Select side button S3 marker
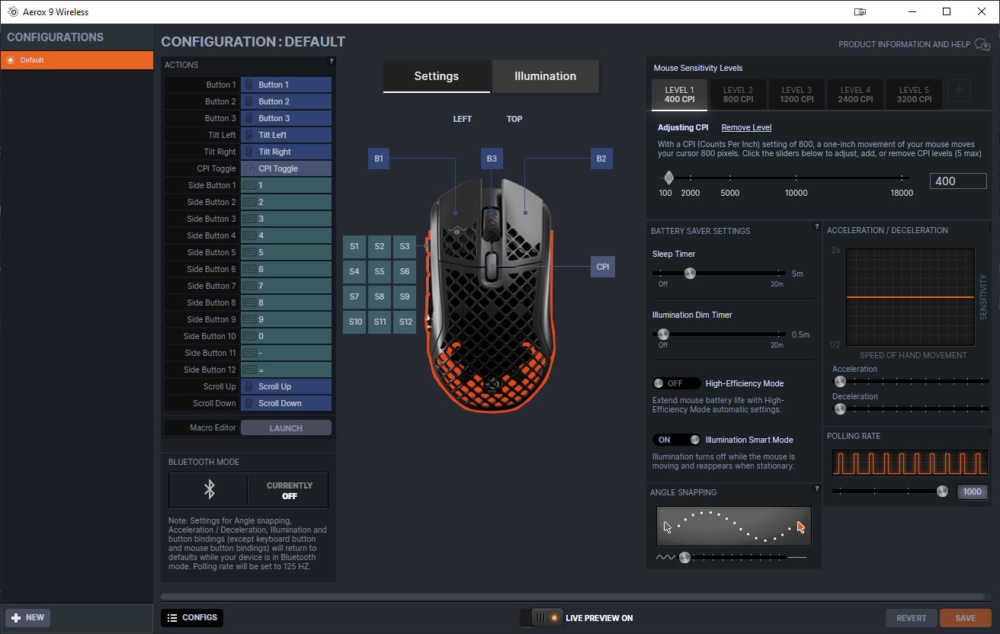This screenshot has width=1000, height=634. point(404,246)
